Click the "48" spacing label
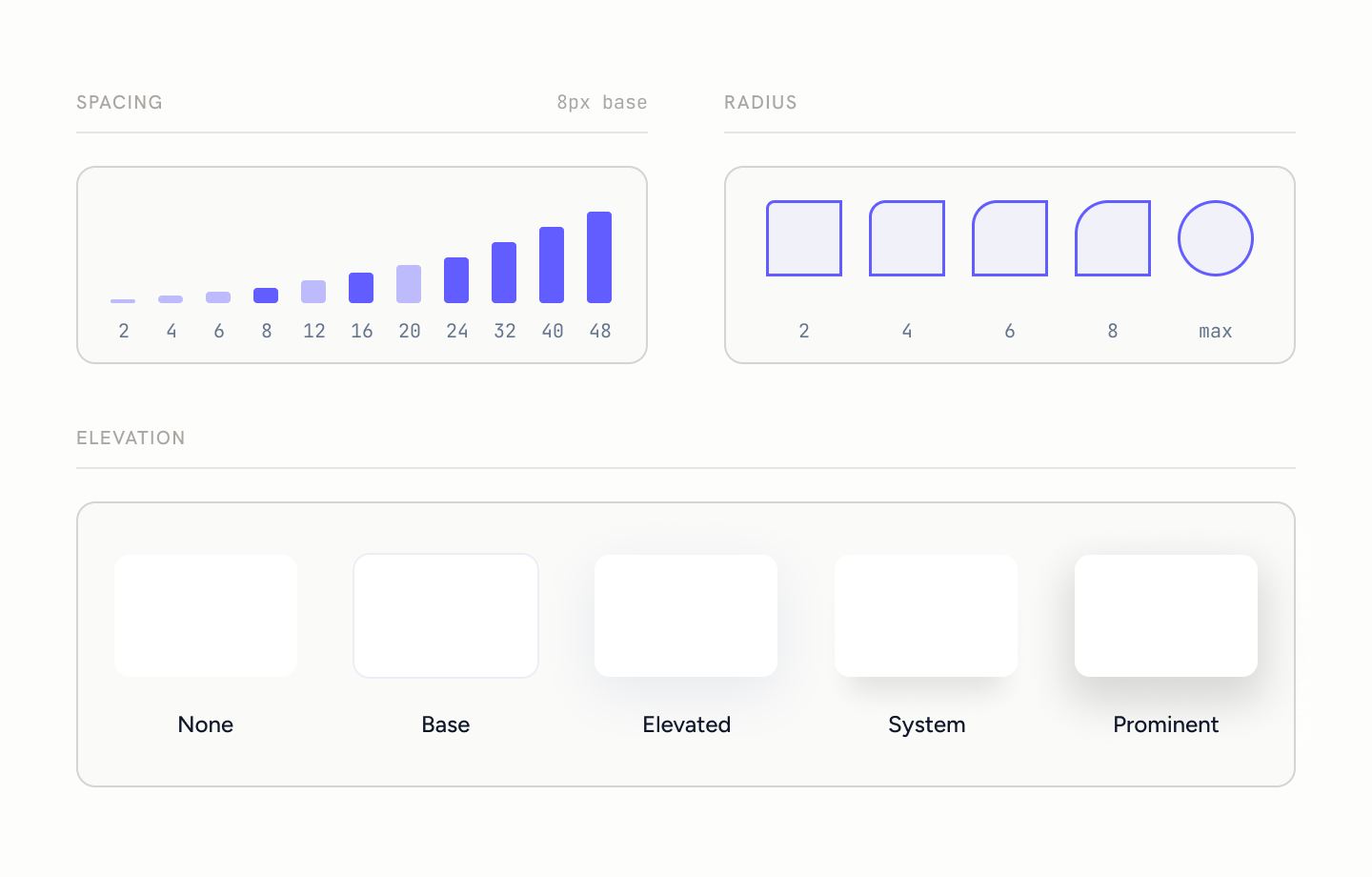 coord(600,331)
